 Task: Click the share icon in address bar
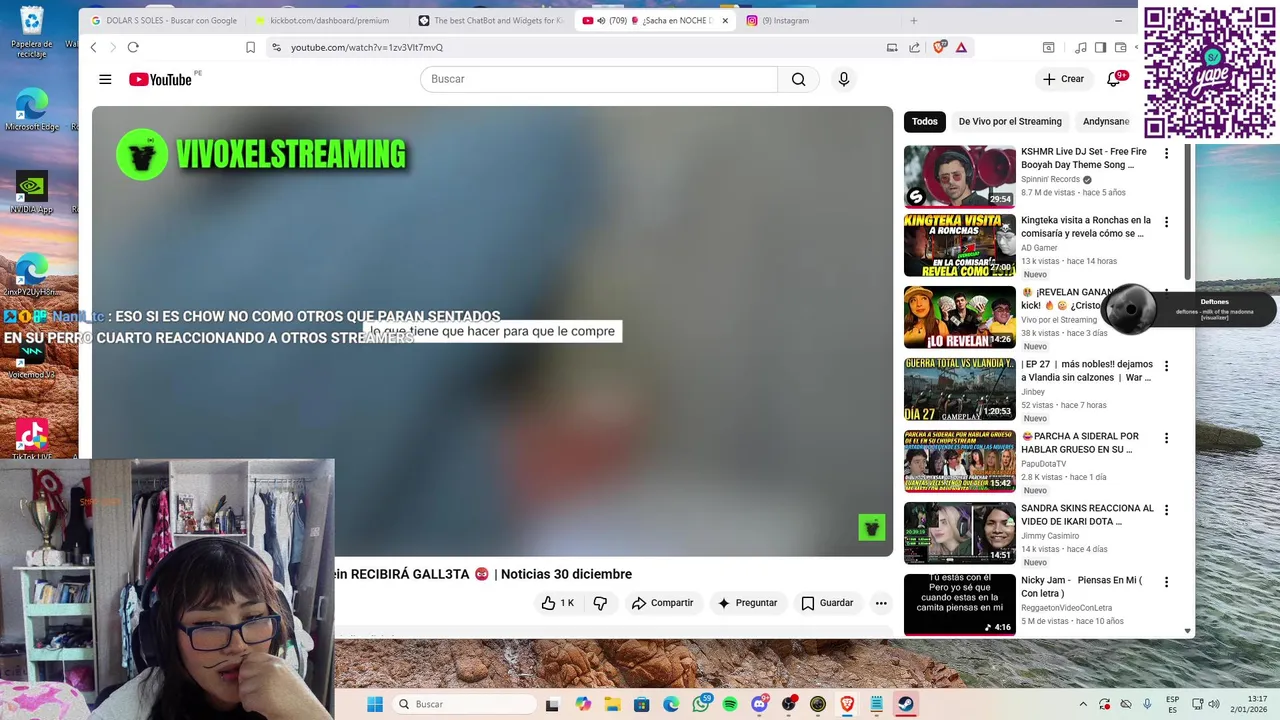(x=914, y=47)
